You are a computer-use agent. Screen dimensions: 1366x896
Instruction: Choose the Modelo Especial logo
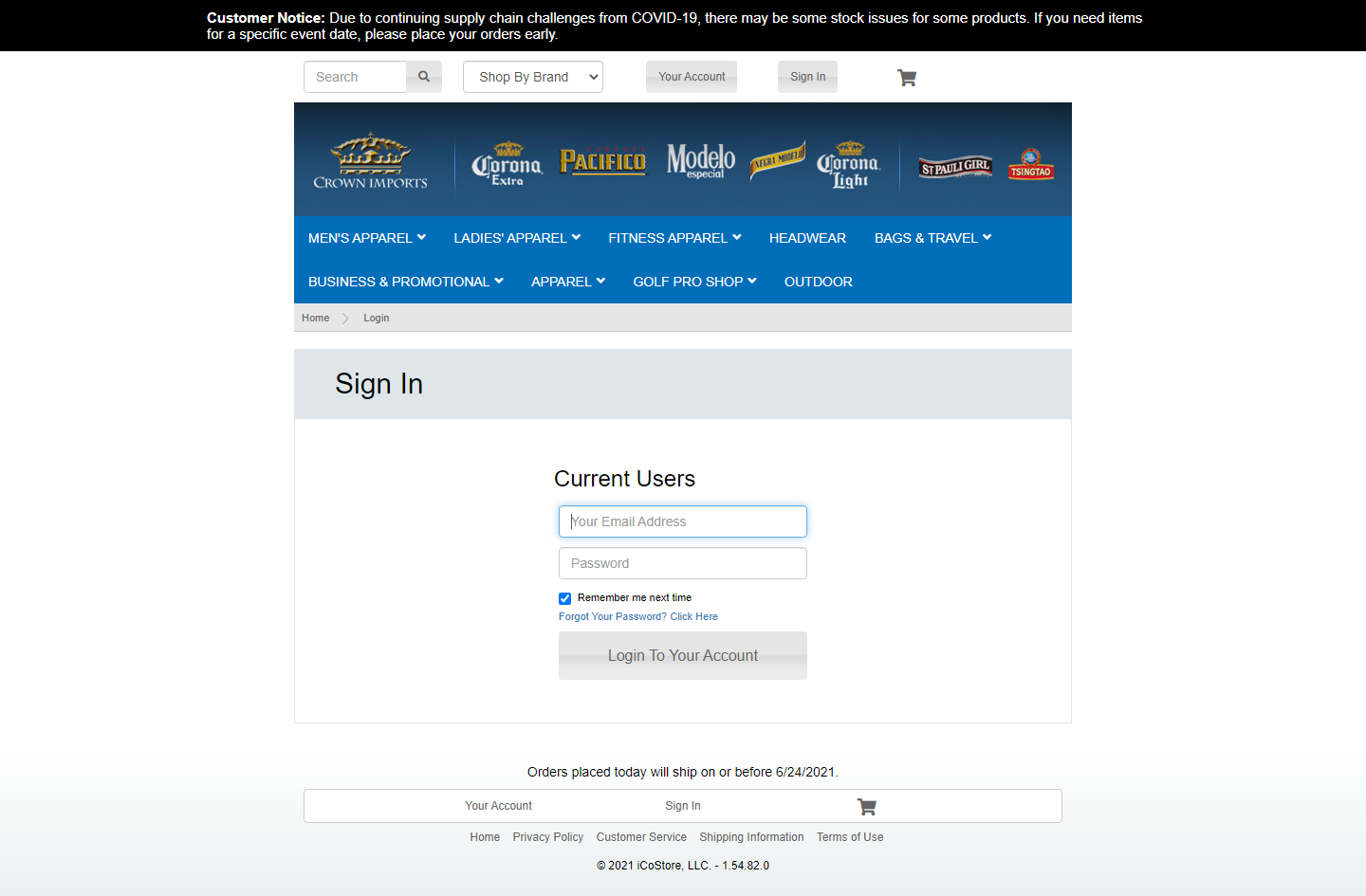coord(700,161)
